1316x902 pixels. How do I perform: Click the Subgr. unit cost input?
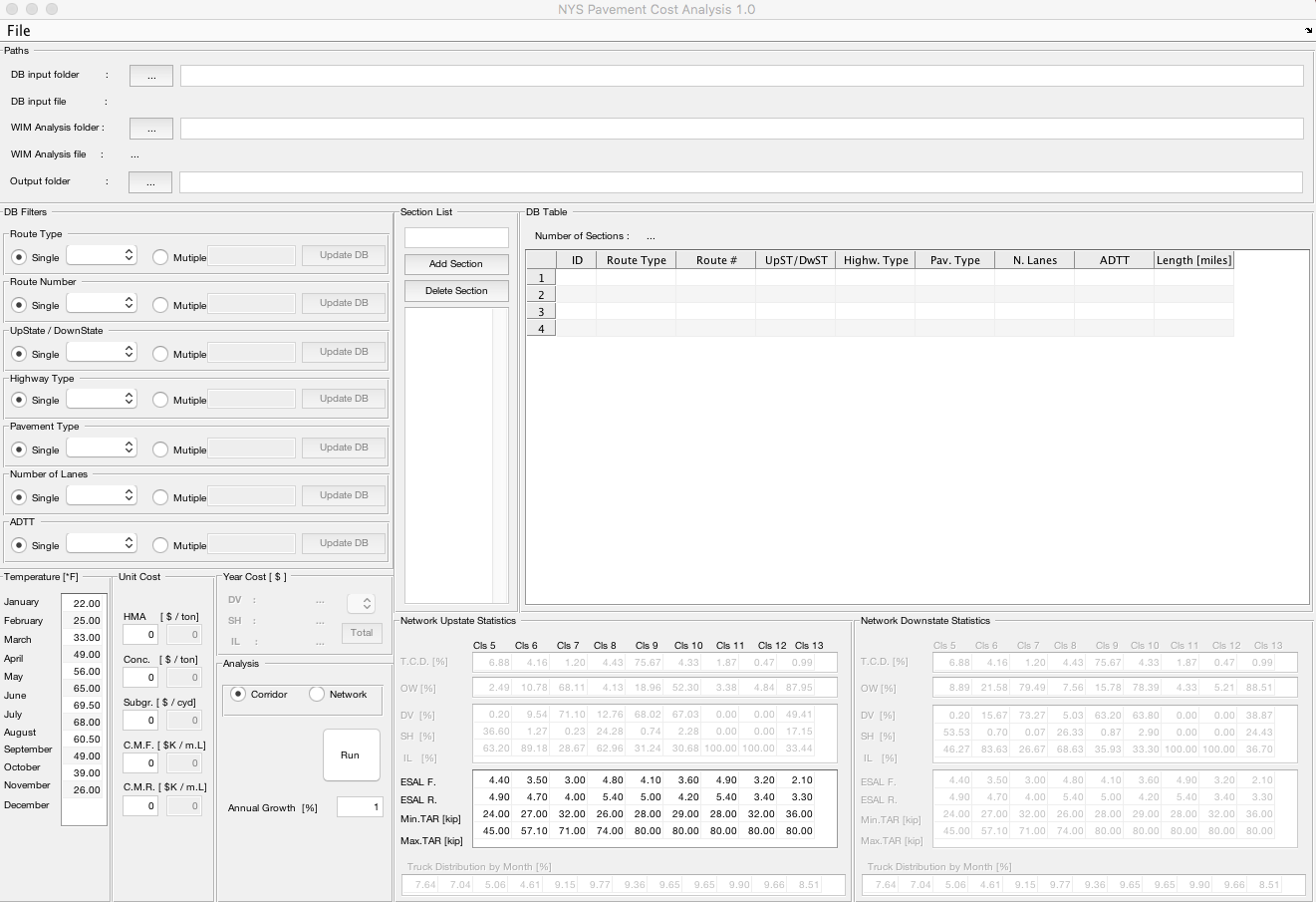[x=140, y=721]
